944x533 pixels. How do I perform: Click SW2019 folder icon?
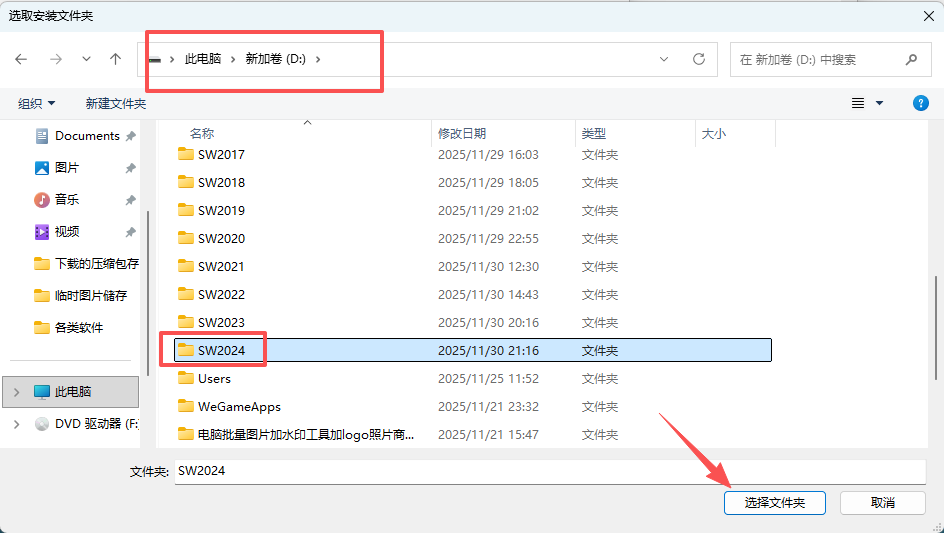(x=186, y=210)
